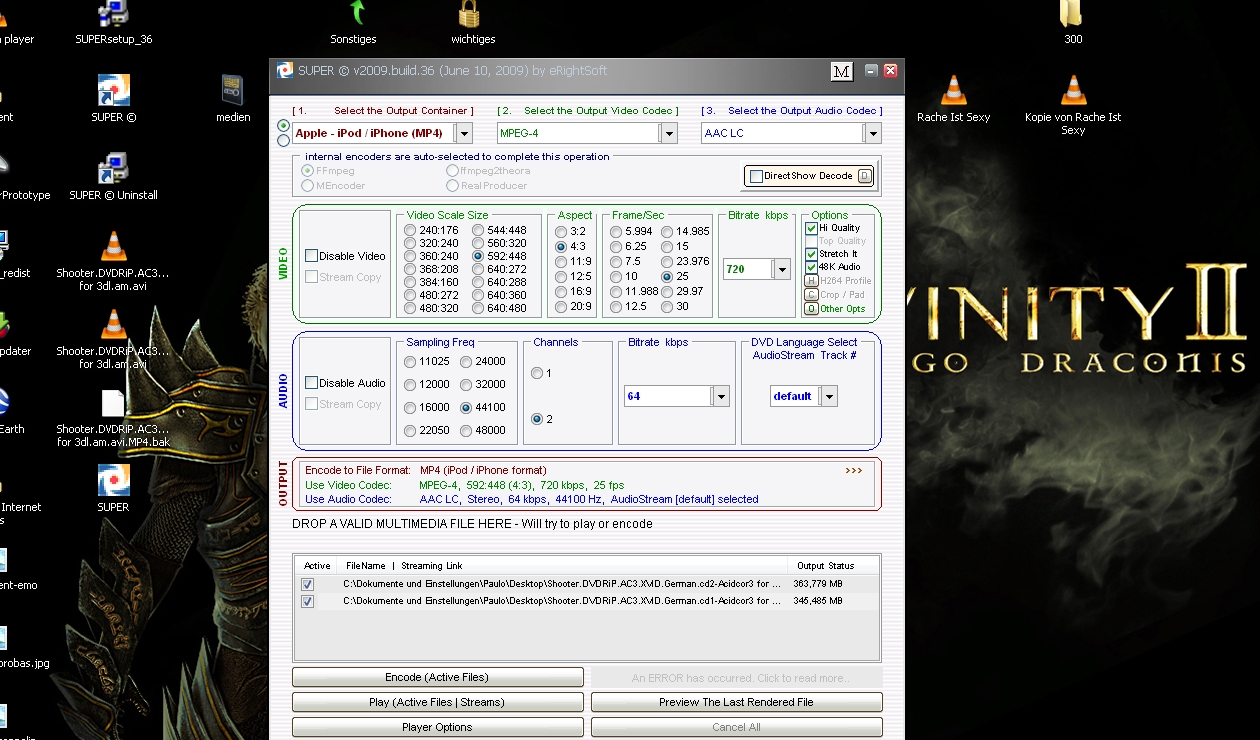1260x740 pixels.
Task: Toggle the 48K Audio checkbox
Action: [811, 267]
